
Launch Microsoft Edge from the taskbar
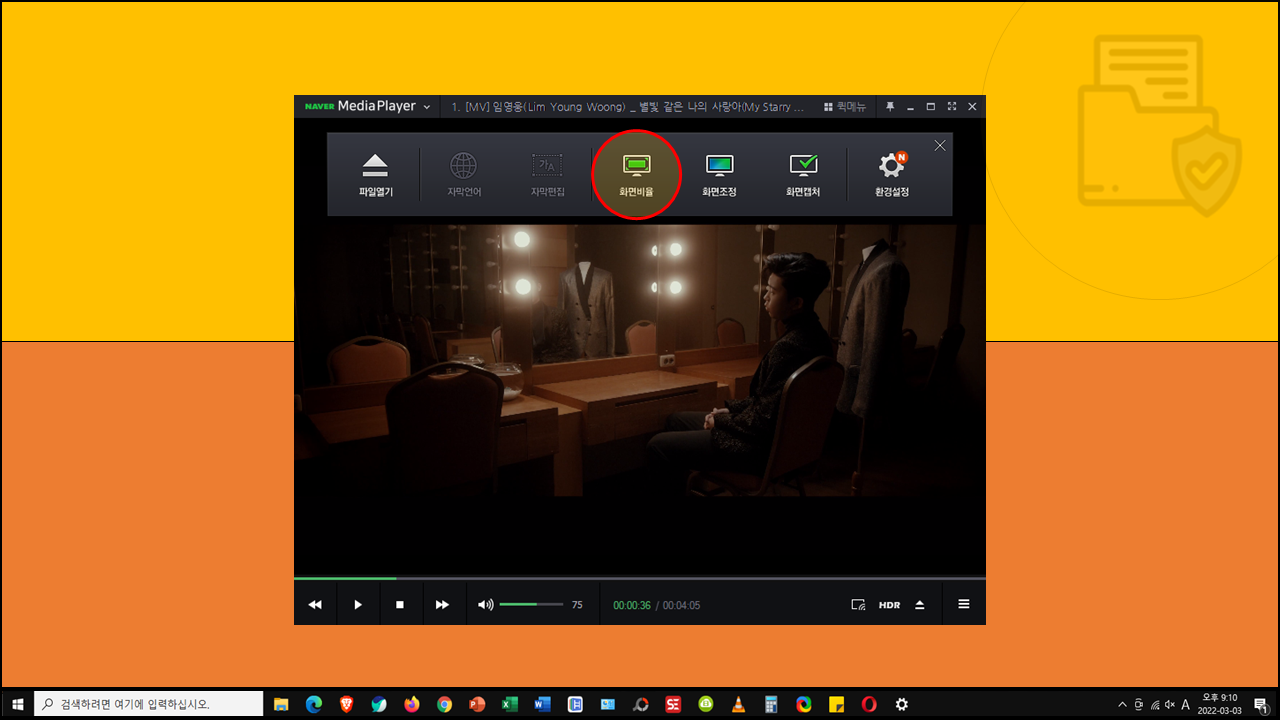coord(314,704)
